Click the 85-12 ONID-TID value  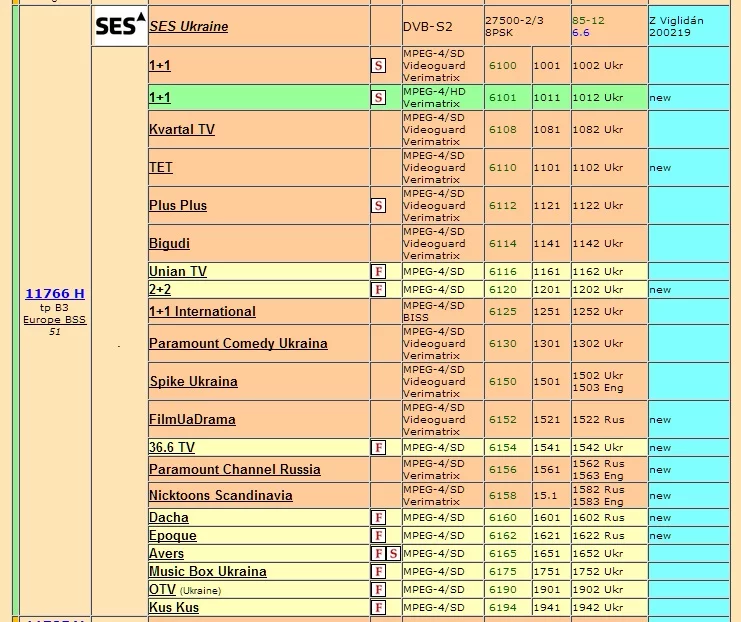pos(588,20)
